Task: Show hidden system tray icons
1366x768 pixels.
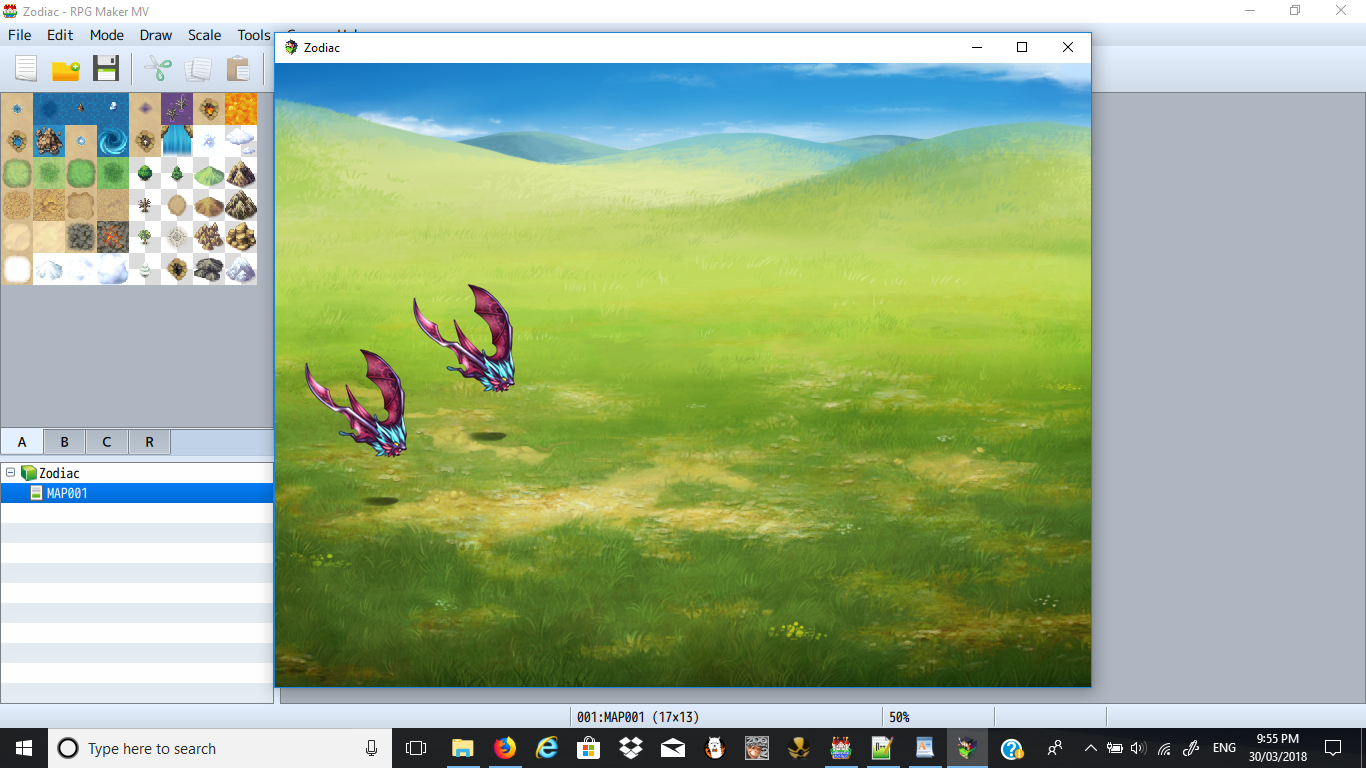Action: coord(1090,748)
